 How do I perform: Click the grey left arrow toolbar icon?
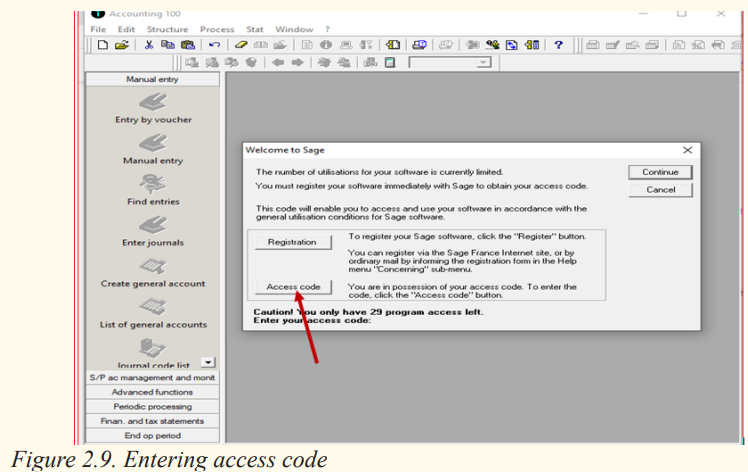278,63
